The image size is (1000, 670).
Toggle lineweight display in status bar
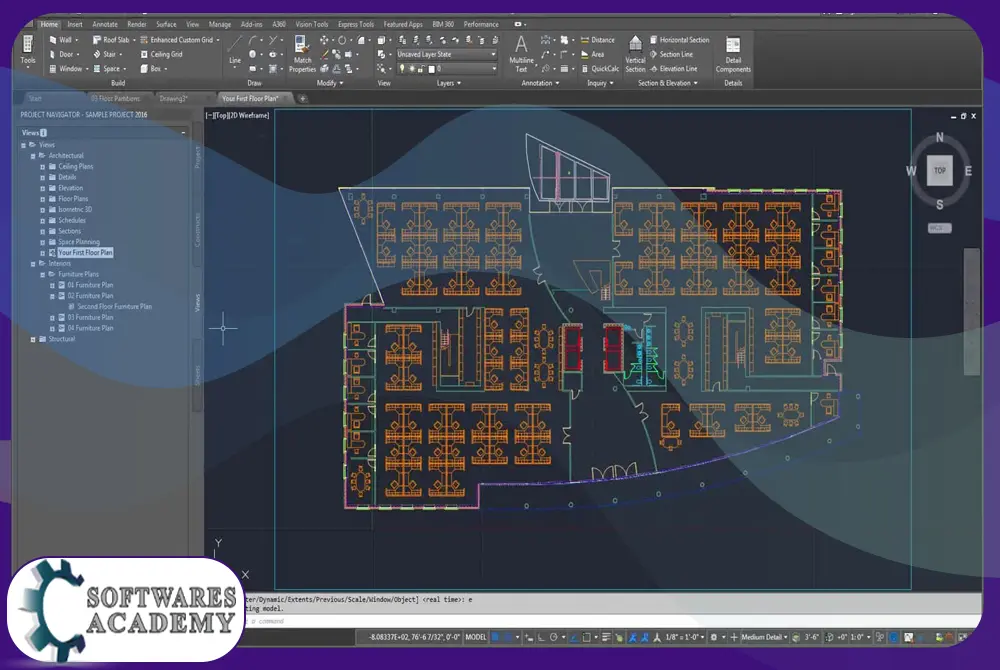pyautogui.click(x=605, y=637)
